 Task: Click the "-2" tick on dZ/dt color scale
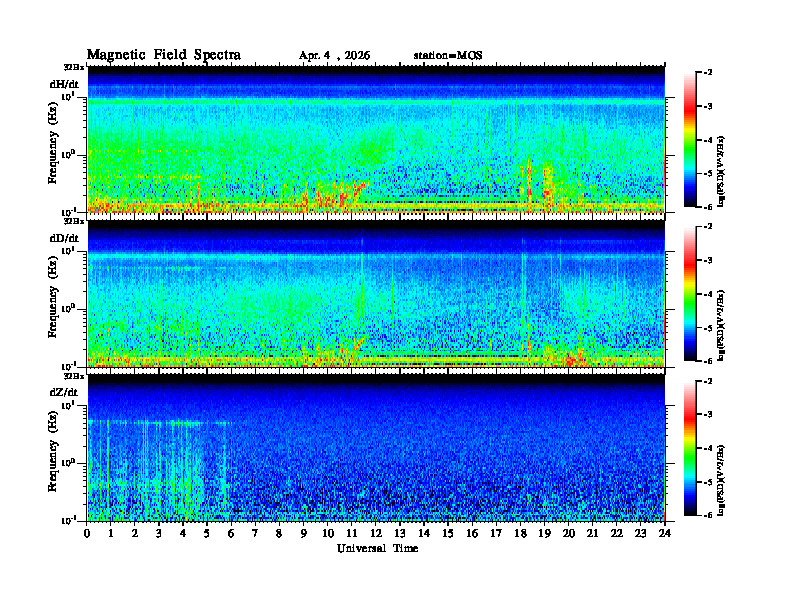pos(708,381)
